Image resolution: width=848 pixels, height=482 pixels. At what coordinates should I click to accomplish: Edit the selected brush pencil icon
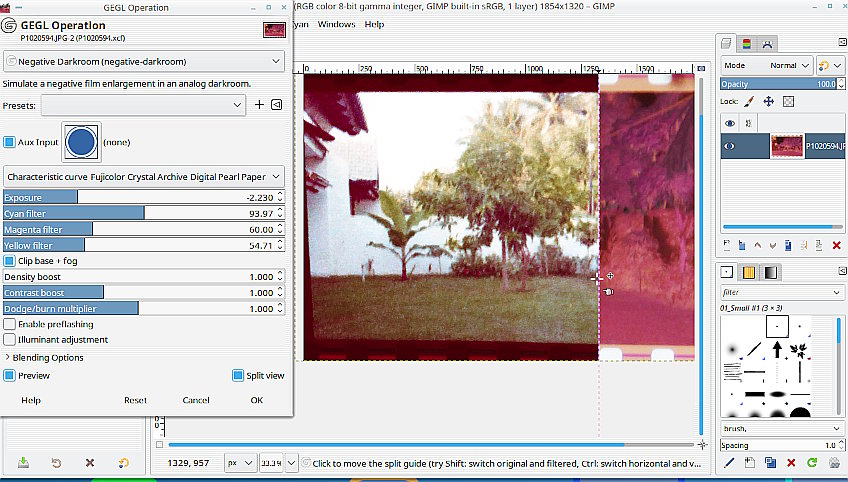[728, 463]
